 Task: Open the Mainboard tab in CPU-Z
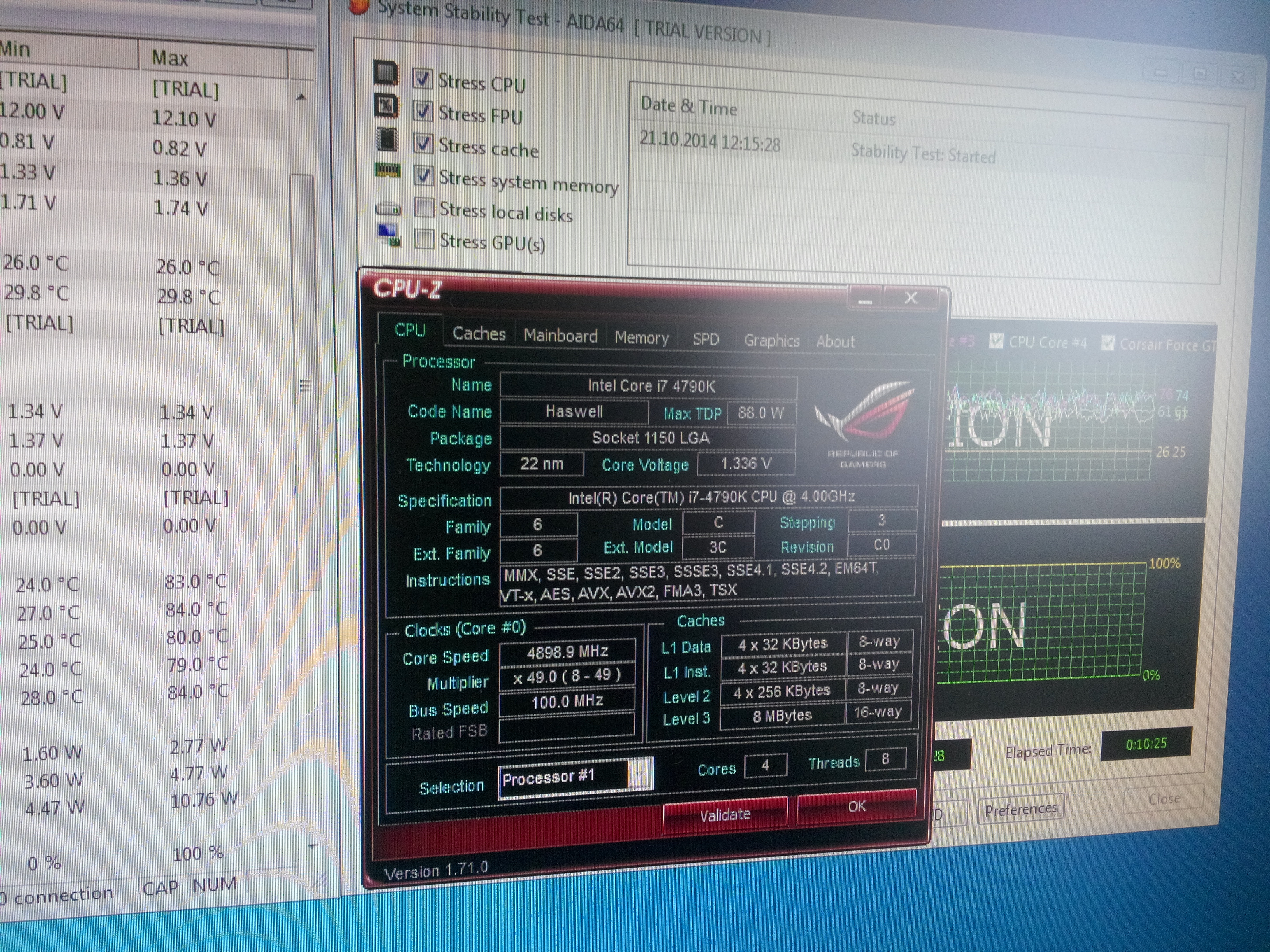click(x=560, y=336)
